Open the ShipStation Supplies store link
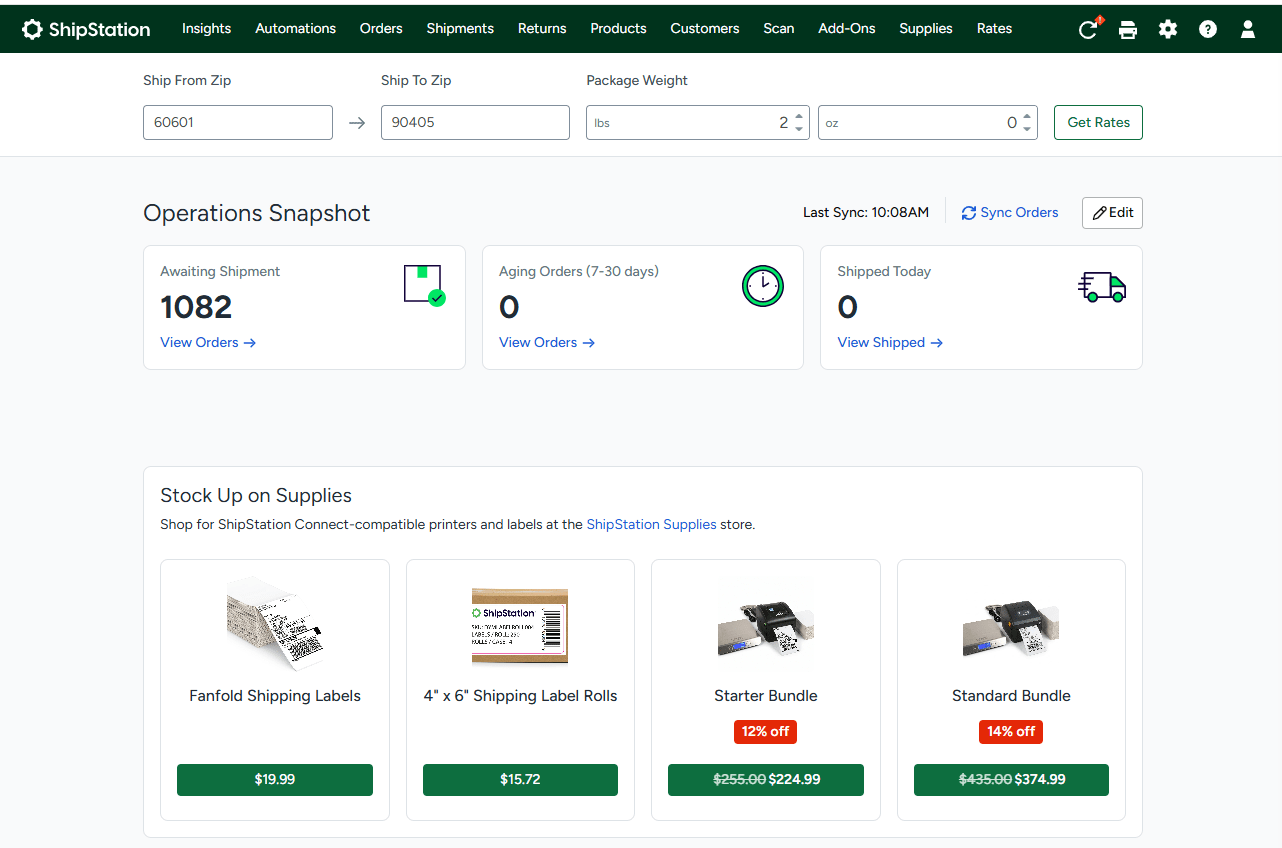The height and width of the screenshot is (848, 1282). [651, 524]
